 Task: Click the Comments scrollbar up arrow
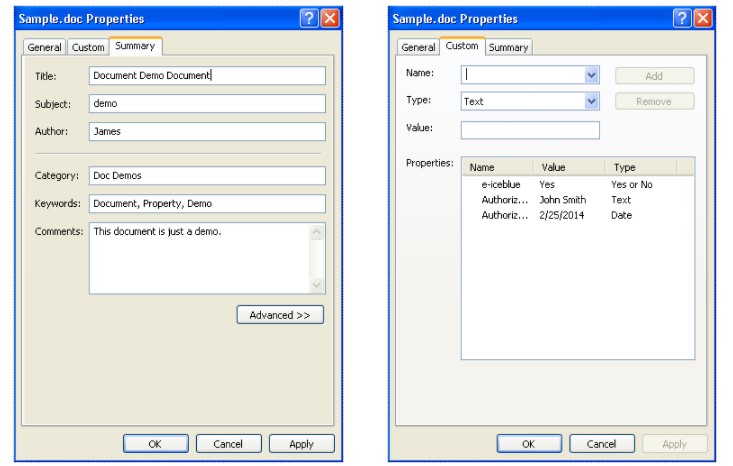[317, 232]
